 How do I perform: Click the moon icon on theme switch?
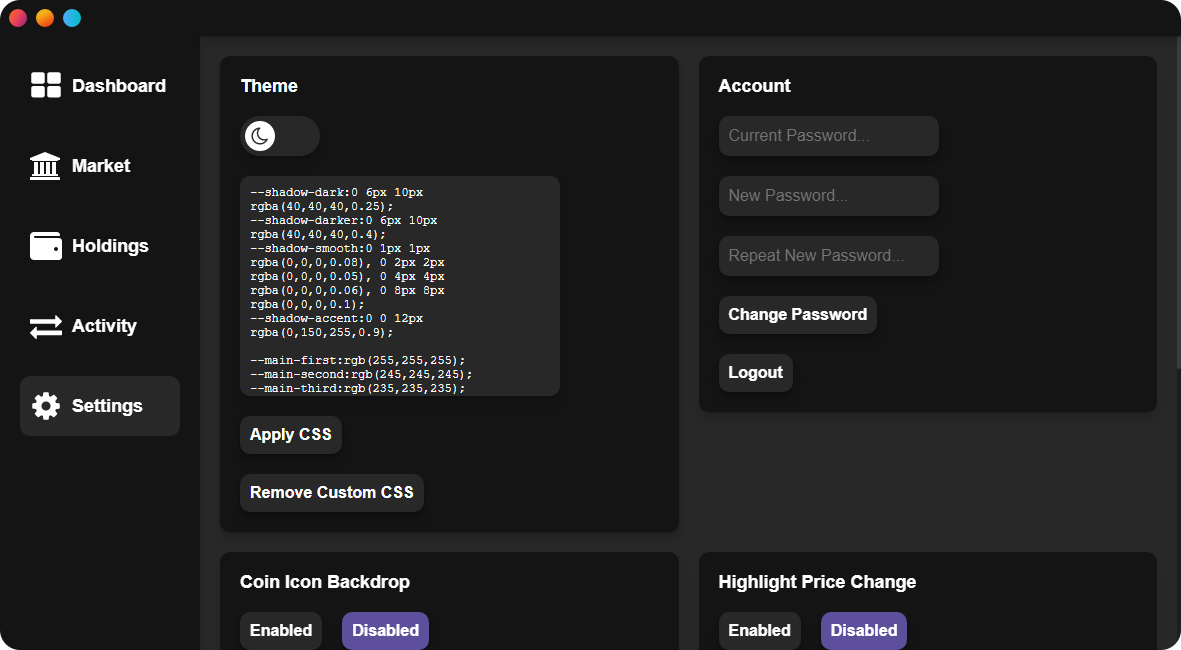point(261,136)
